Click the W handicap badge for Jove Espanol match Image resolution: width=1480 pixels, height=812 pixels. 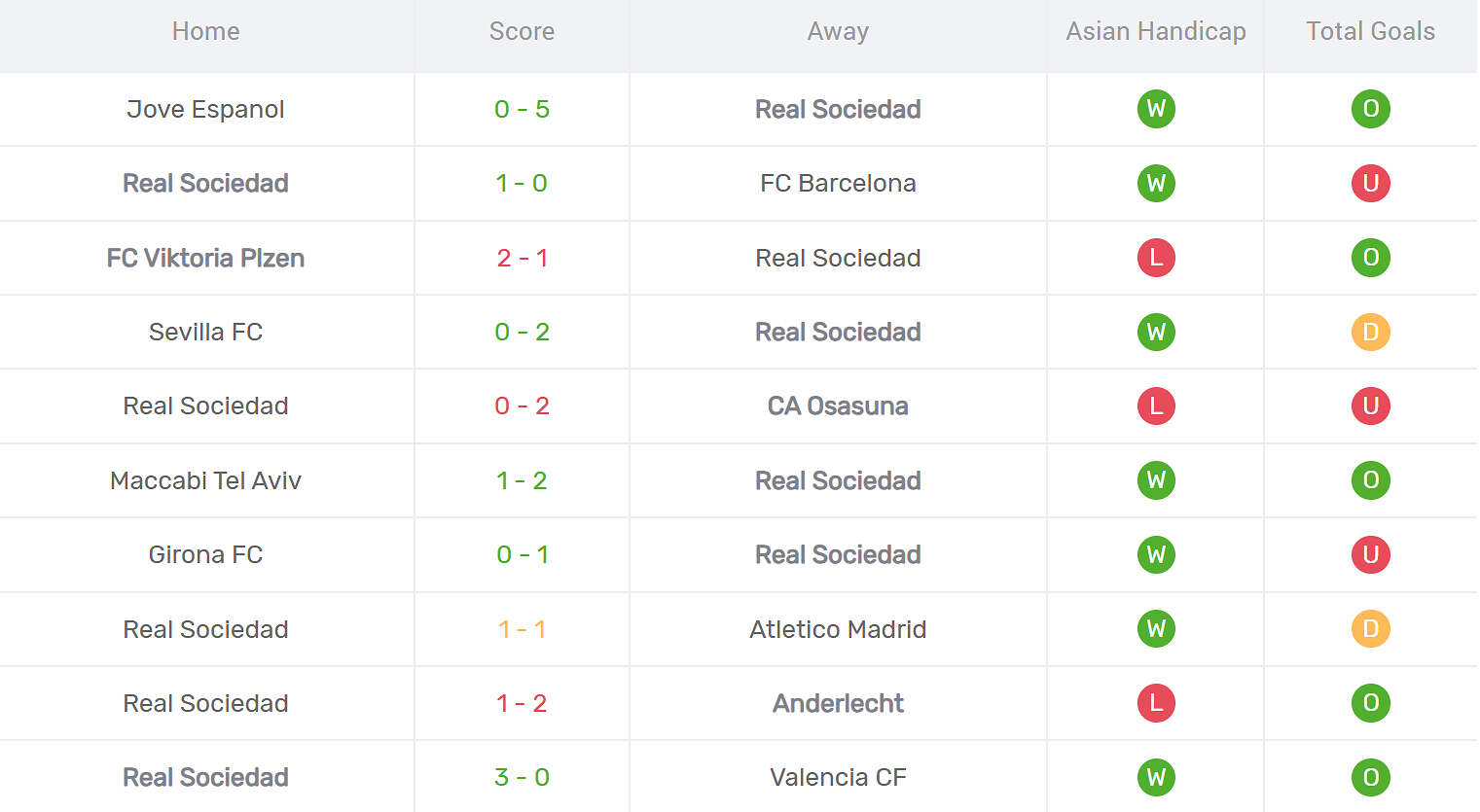tap(1156, 109)
